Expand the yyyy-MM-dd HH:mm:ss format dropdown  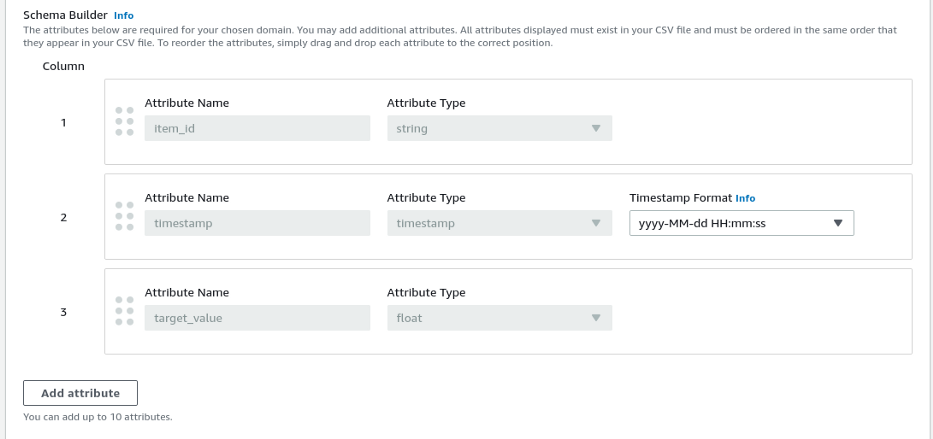point(741,223)
